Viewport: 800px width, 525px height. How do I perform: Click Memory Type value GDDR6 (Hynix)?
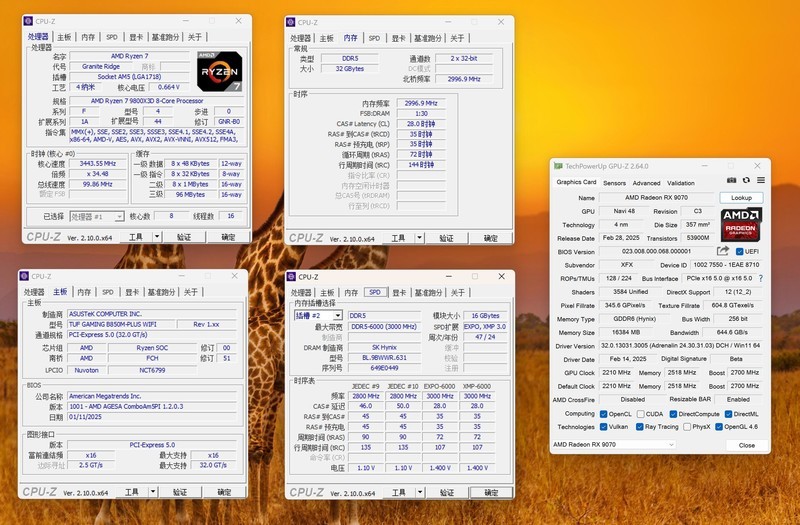634,319
